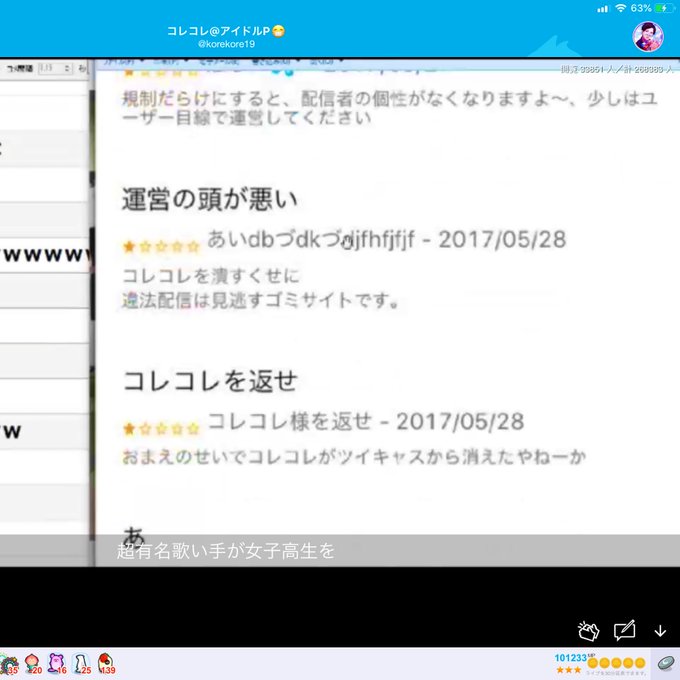Click the reviewer line あいdbづdkづdjfhfjfjf - 2017/05/28
The image size is (680, 680).
coord(386,239)
